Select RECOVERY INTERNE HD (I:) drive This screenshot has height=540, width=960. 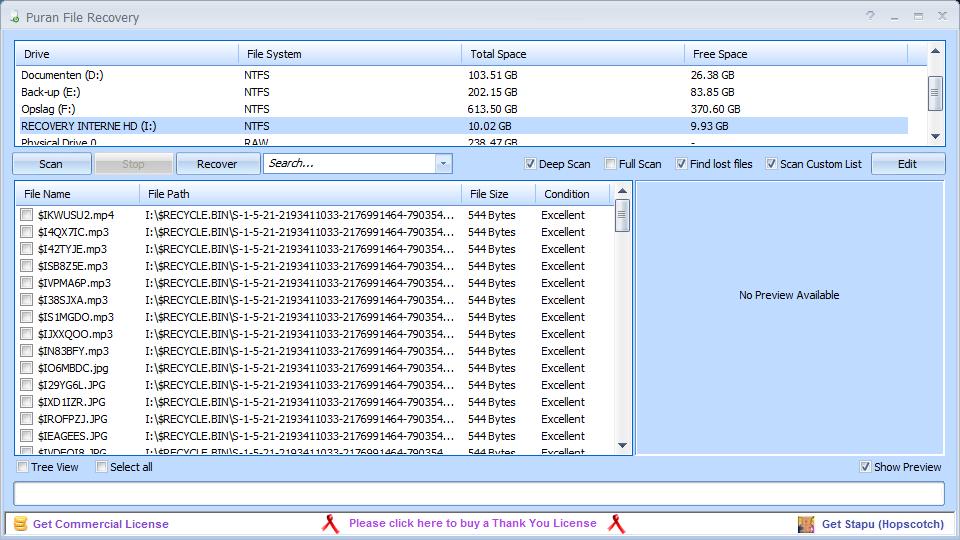pos(463,126)
